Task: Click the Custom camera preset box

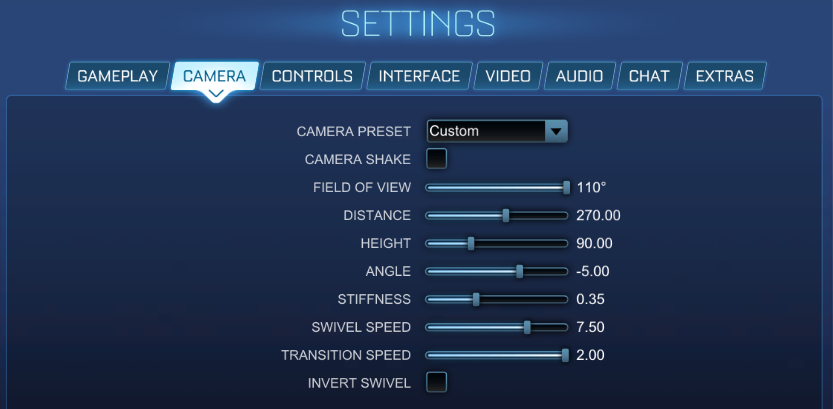Action: [486, 131]
